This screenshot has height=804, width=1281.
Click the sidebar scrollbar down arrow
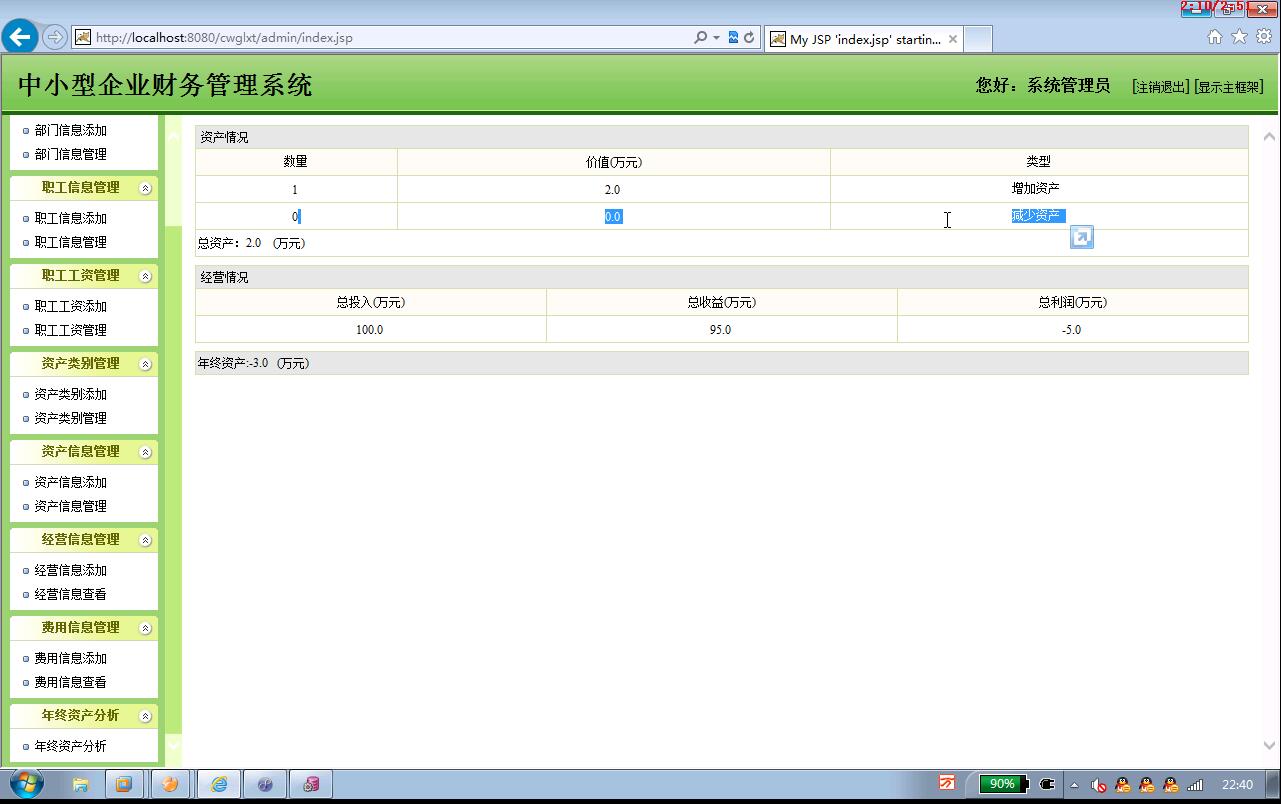[174, 744]
